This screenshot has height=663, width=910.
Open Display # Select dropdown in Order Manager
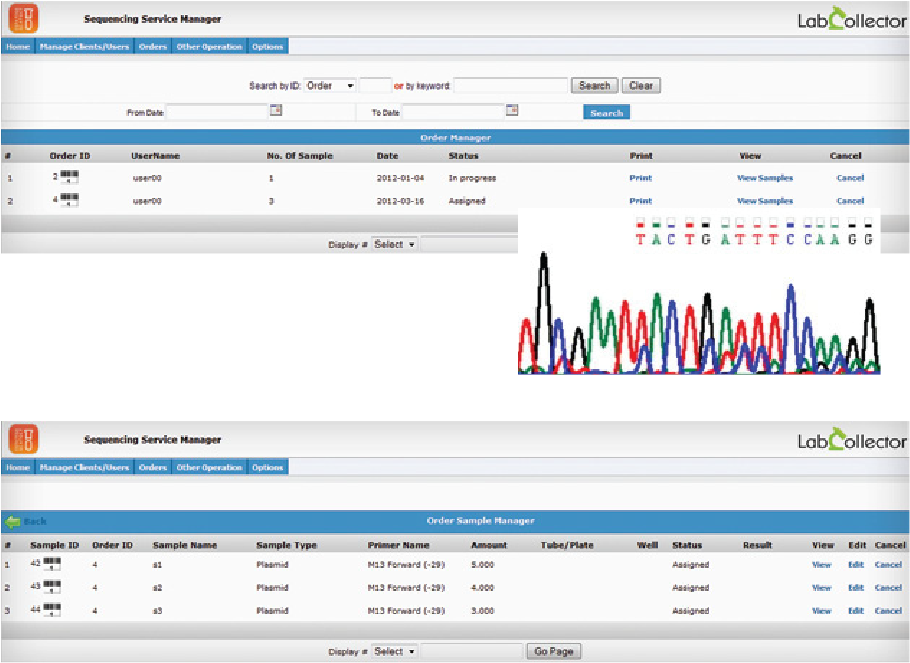click(394, 244)
